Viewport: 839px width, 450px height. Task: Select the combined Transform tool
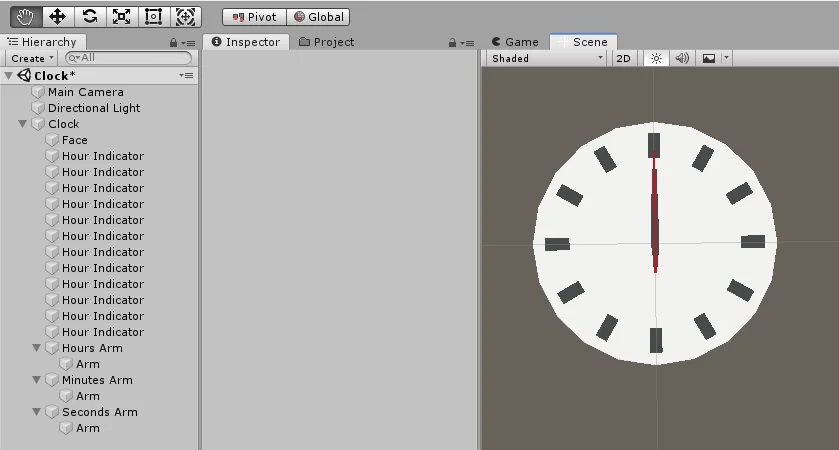click(186, 17)
